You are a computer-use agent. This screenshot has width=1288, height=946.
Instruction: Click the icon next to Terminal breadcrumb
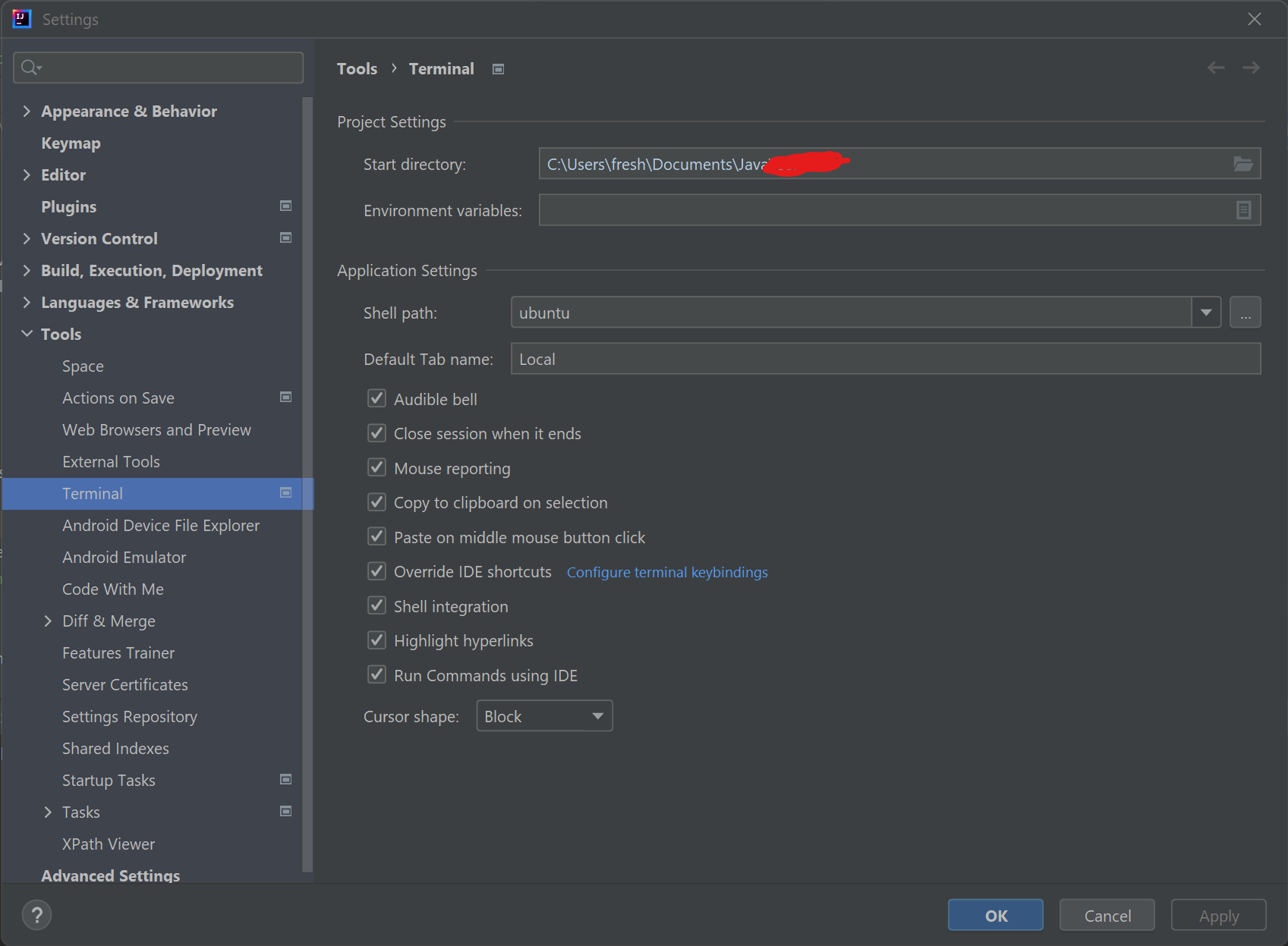coord(498,68)
